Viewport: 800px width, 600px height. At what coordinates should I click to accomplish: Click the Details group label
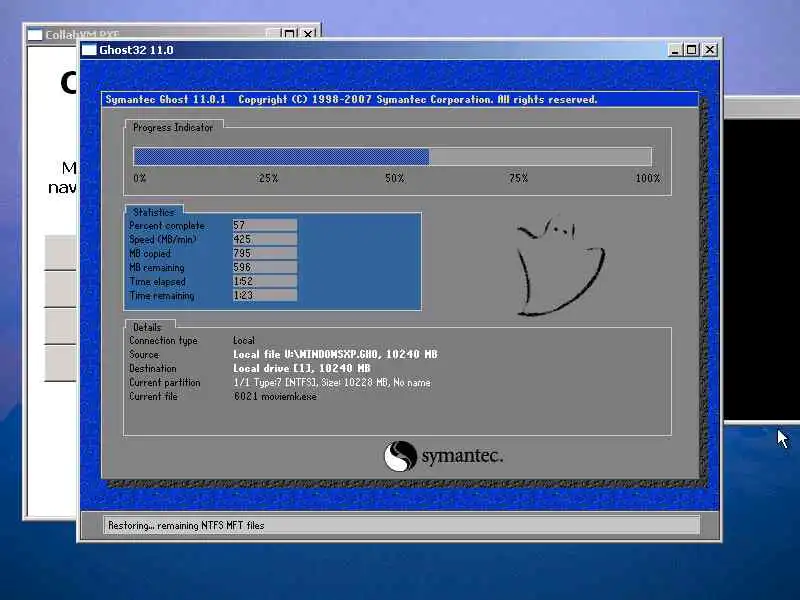pos(147,327)
